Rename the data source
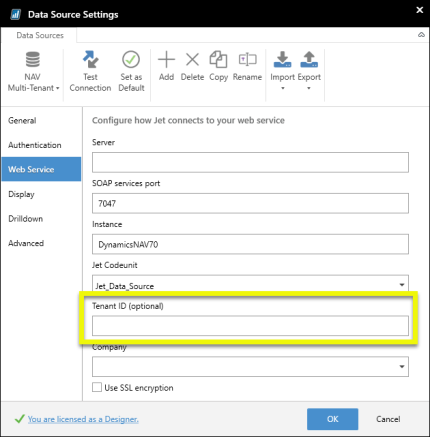The image size is (430, 437). 247,66
